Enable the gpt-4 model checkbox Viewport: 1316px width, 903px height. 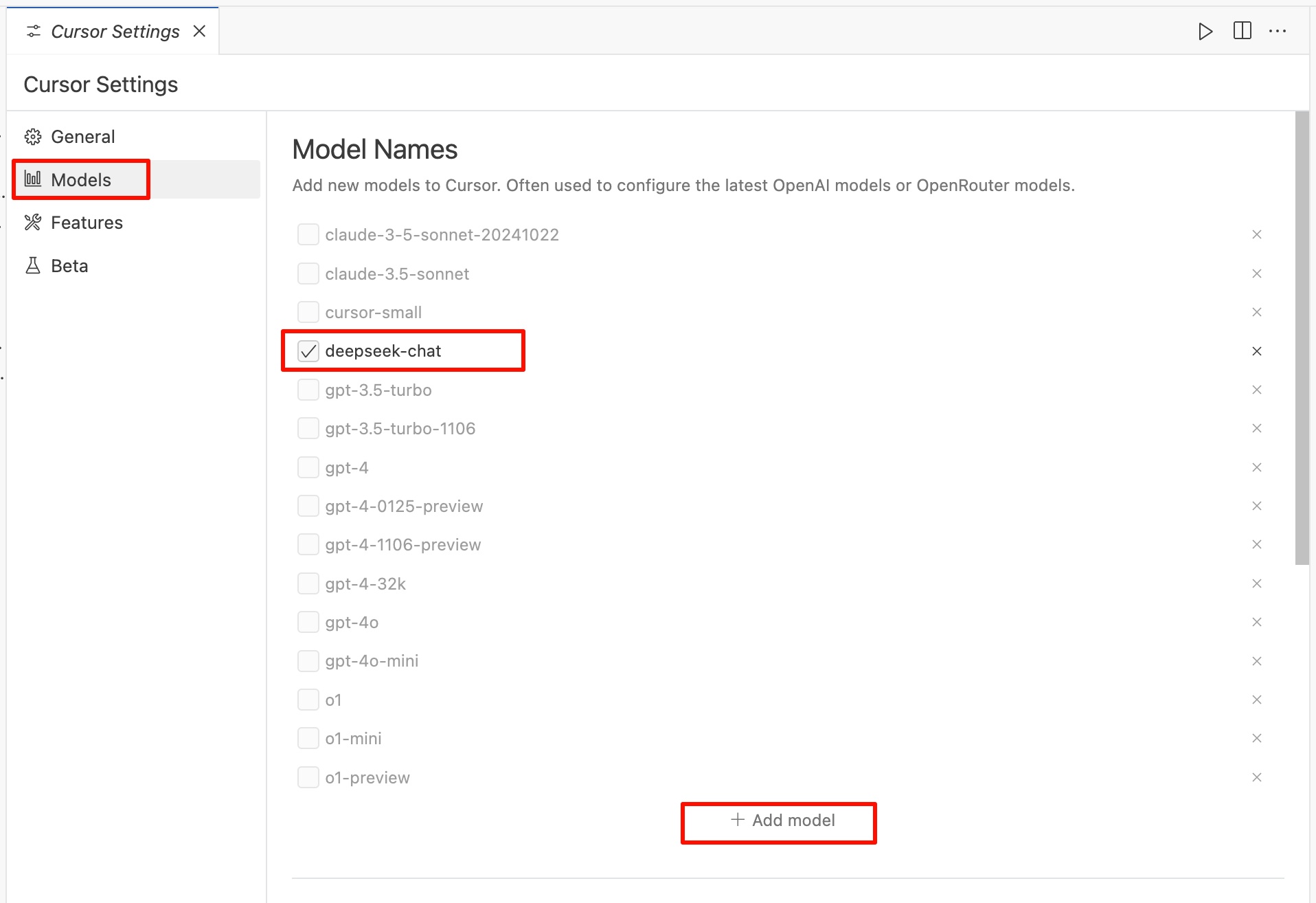point(308,467)
